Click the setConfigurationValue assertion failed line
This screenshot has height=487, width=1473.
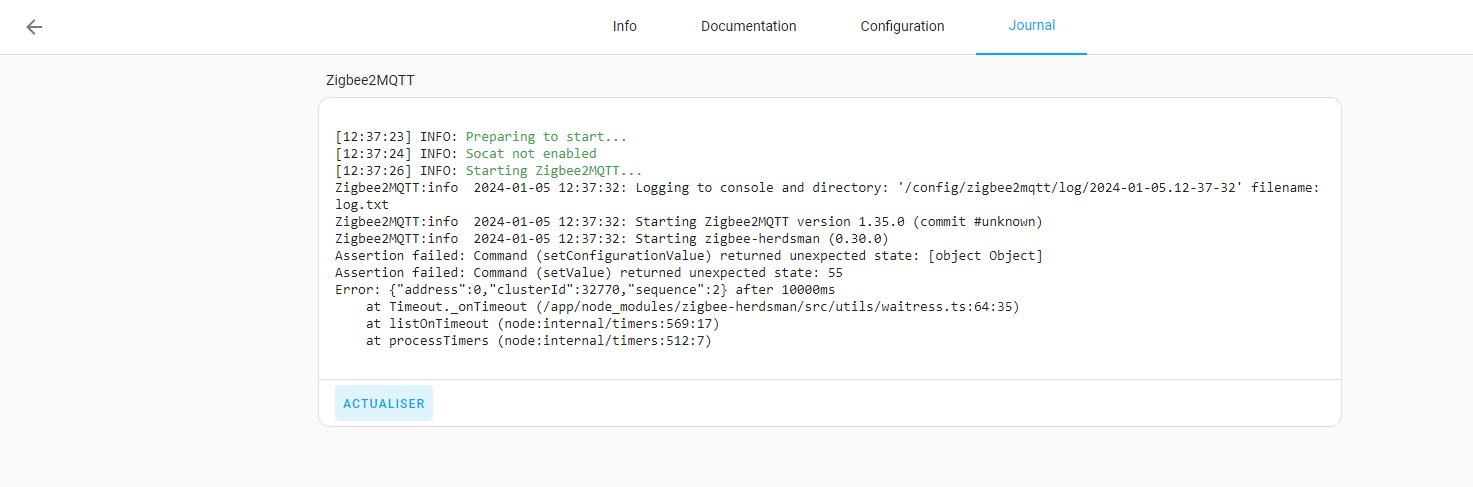pyautogui.click(x=688, y=256)
